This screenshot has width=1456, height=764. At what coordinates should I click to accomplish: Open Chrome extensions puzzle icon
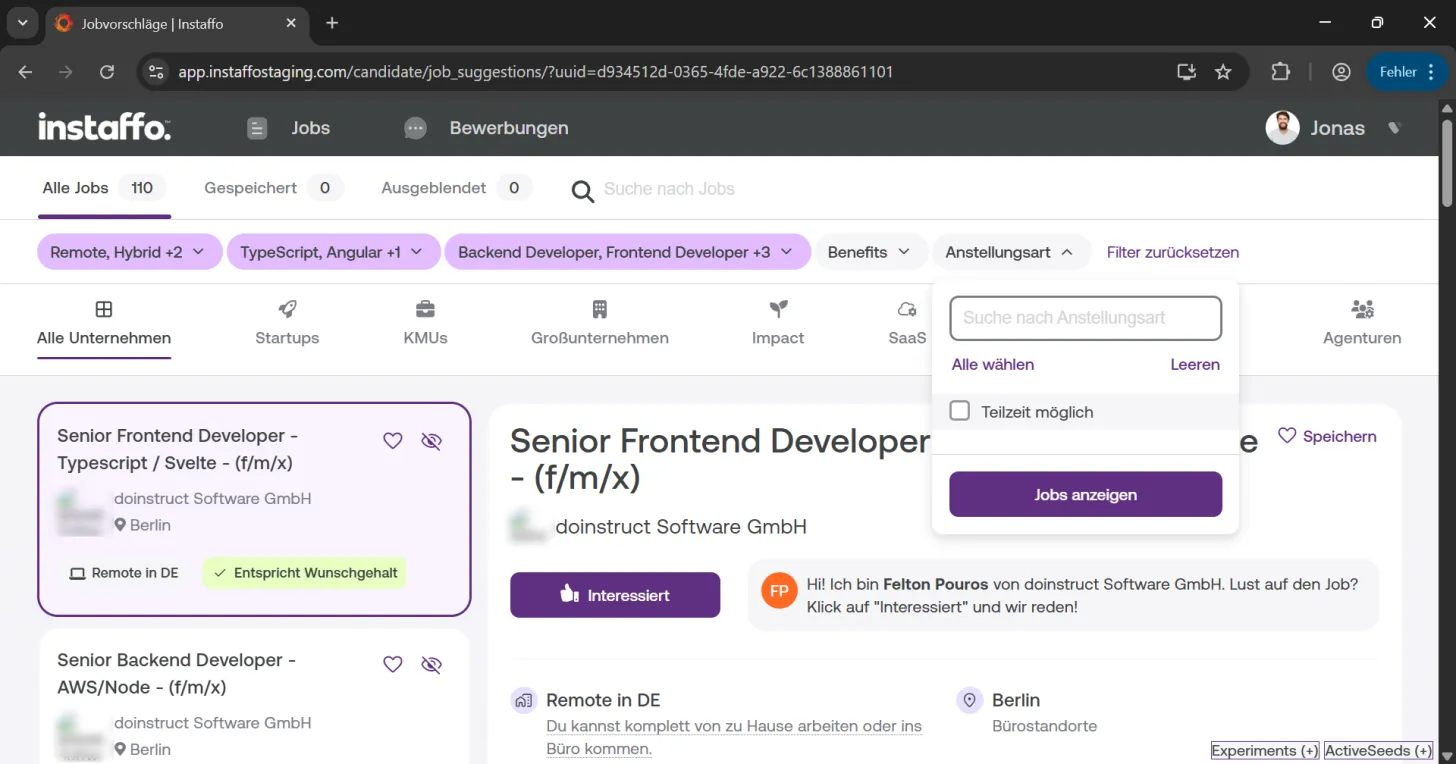[1281, 72]
